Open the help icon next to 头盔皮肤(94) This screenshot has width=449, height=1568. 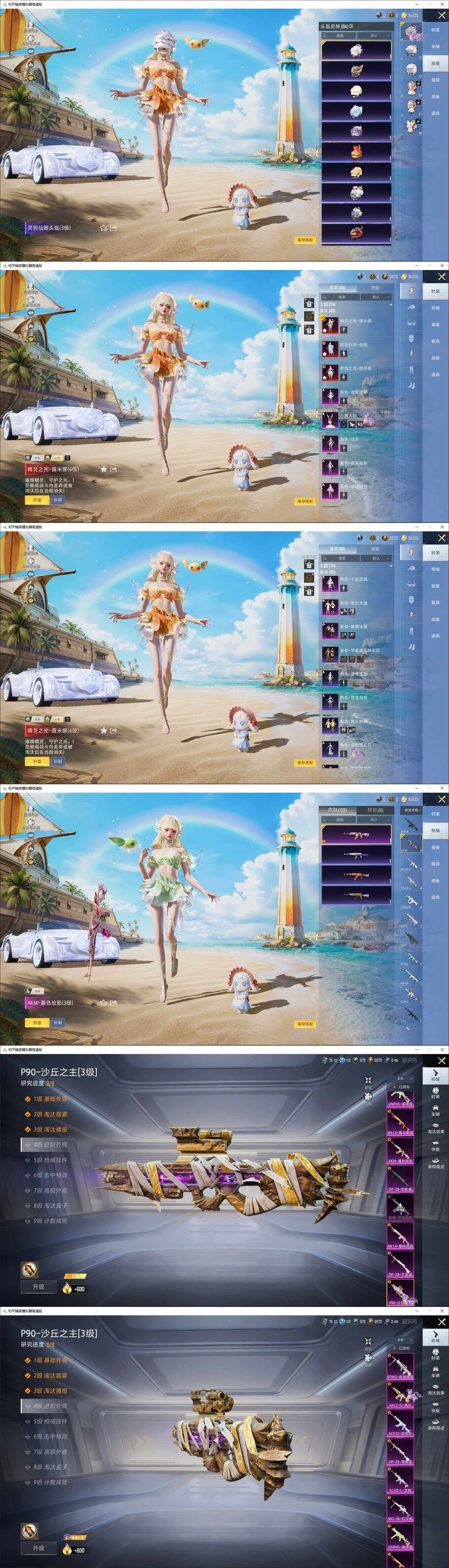pyautogui.click(x=351, y=26)
